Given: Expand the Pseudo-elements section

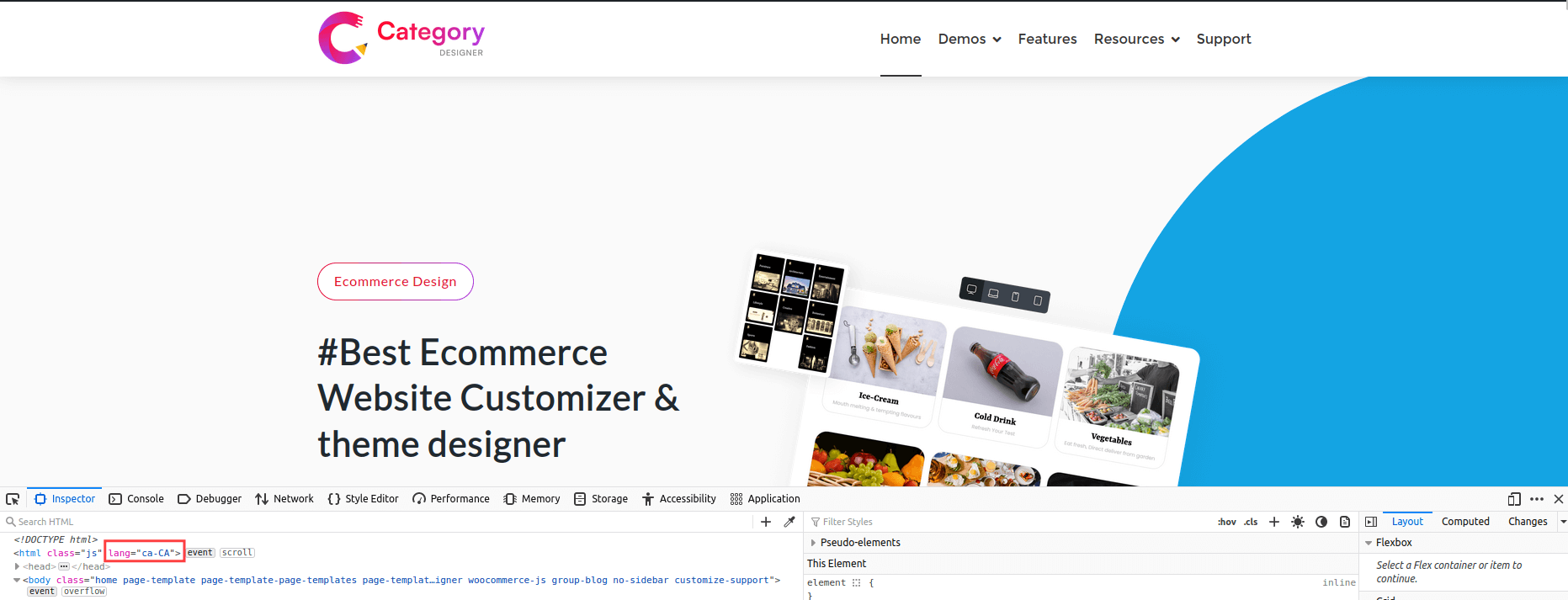Looking at the screenshot, I should click(813, 543).
